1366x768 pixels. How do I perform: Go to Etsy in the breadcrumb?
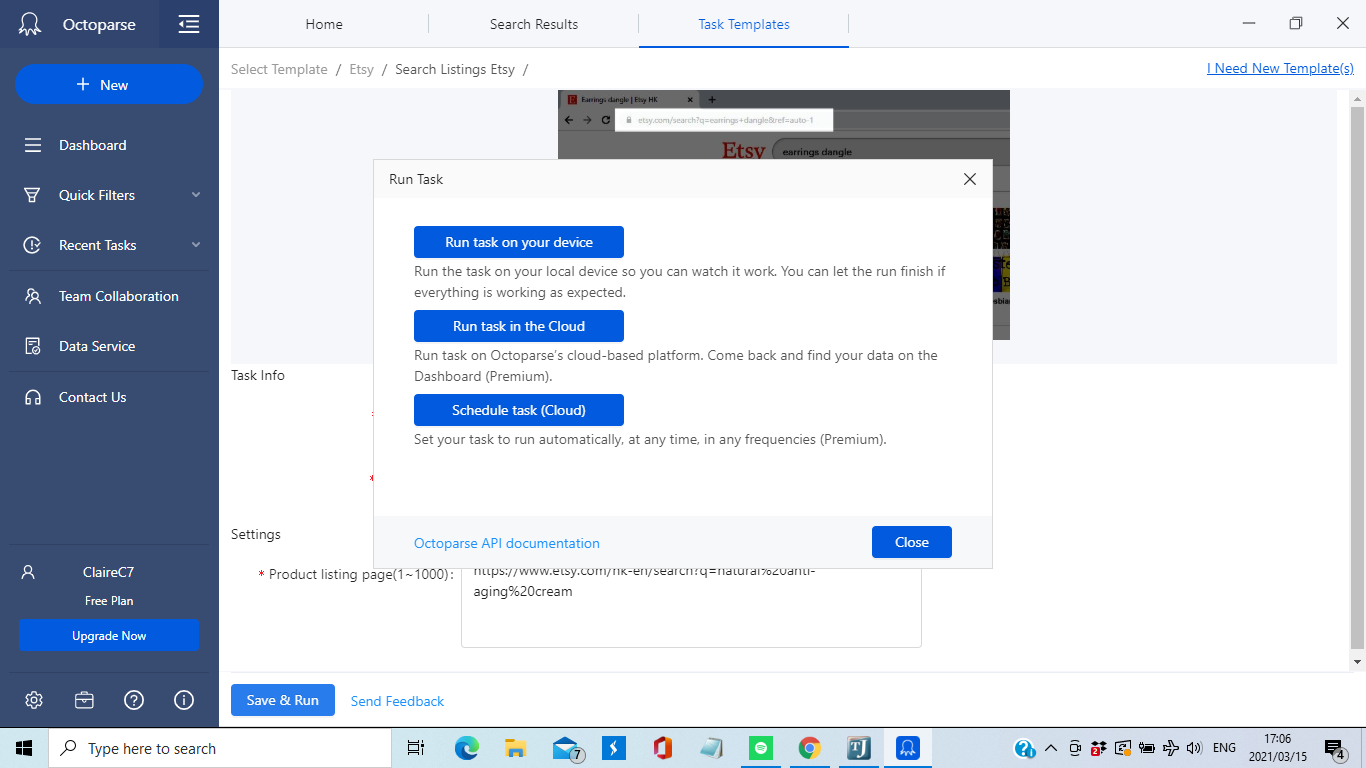pyautogui.click(x=362, y=69)
